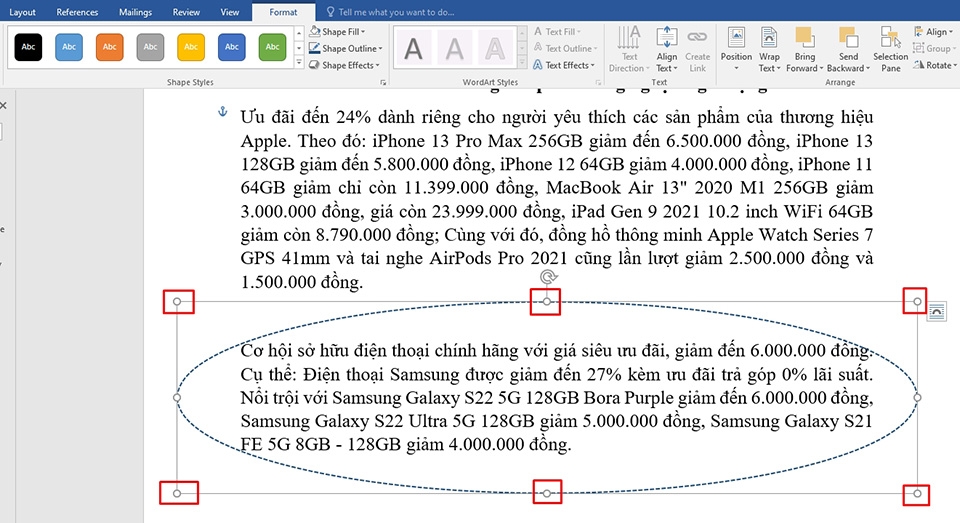
Task: Click the bottom-right sizing handle of oval
Action: coord(917,493)
